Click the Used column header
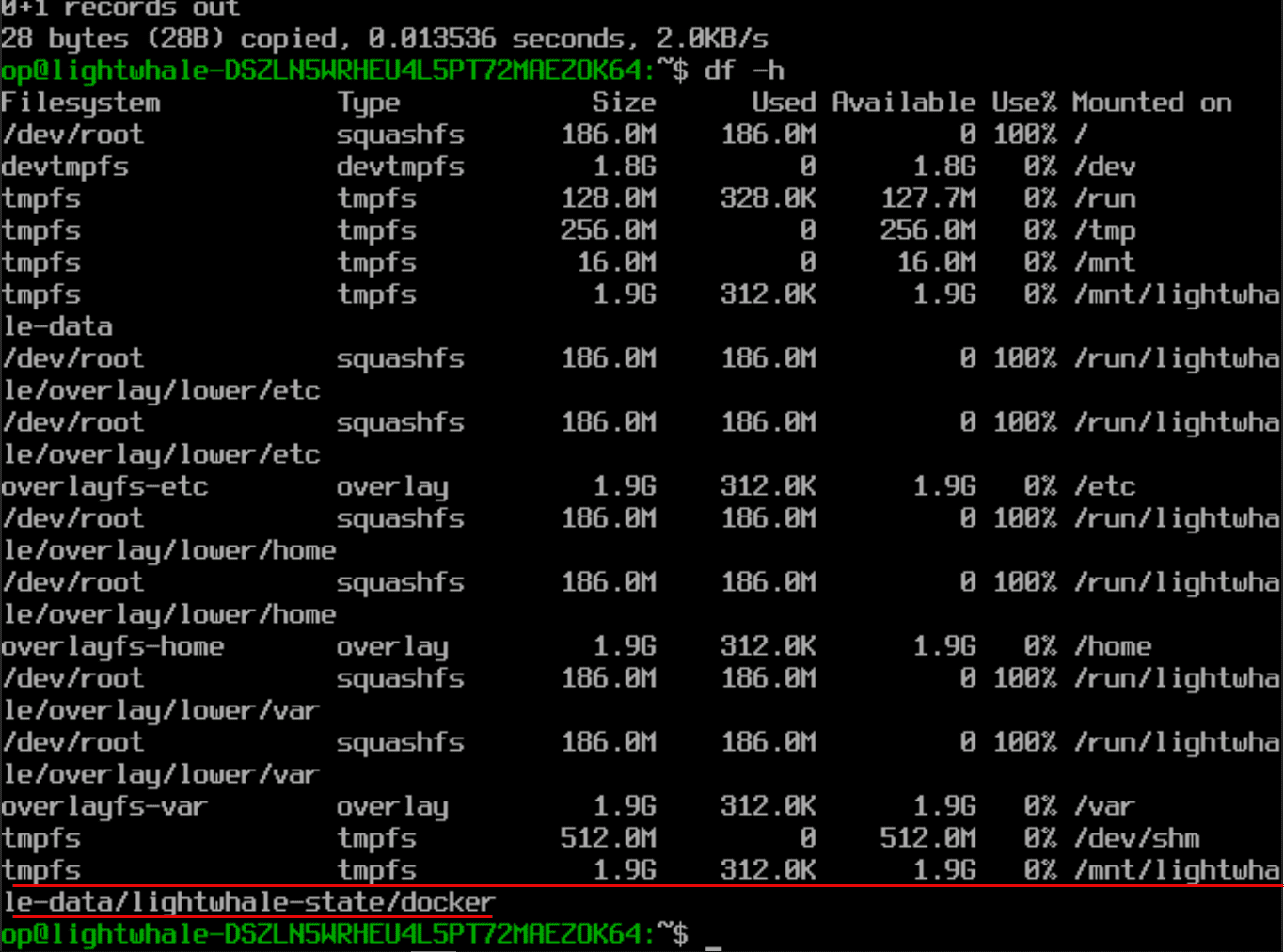This screenshot has width=1284, height=952. pos(783,103)
